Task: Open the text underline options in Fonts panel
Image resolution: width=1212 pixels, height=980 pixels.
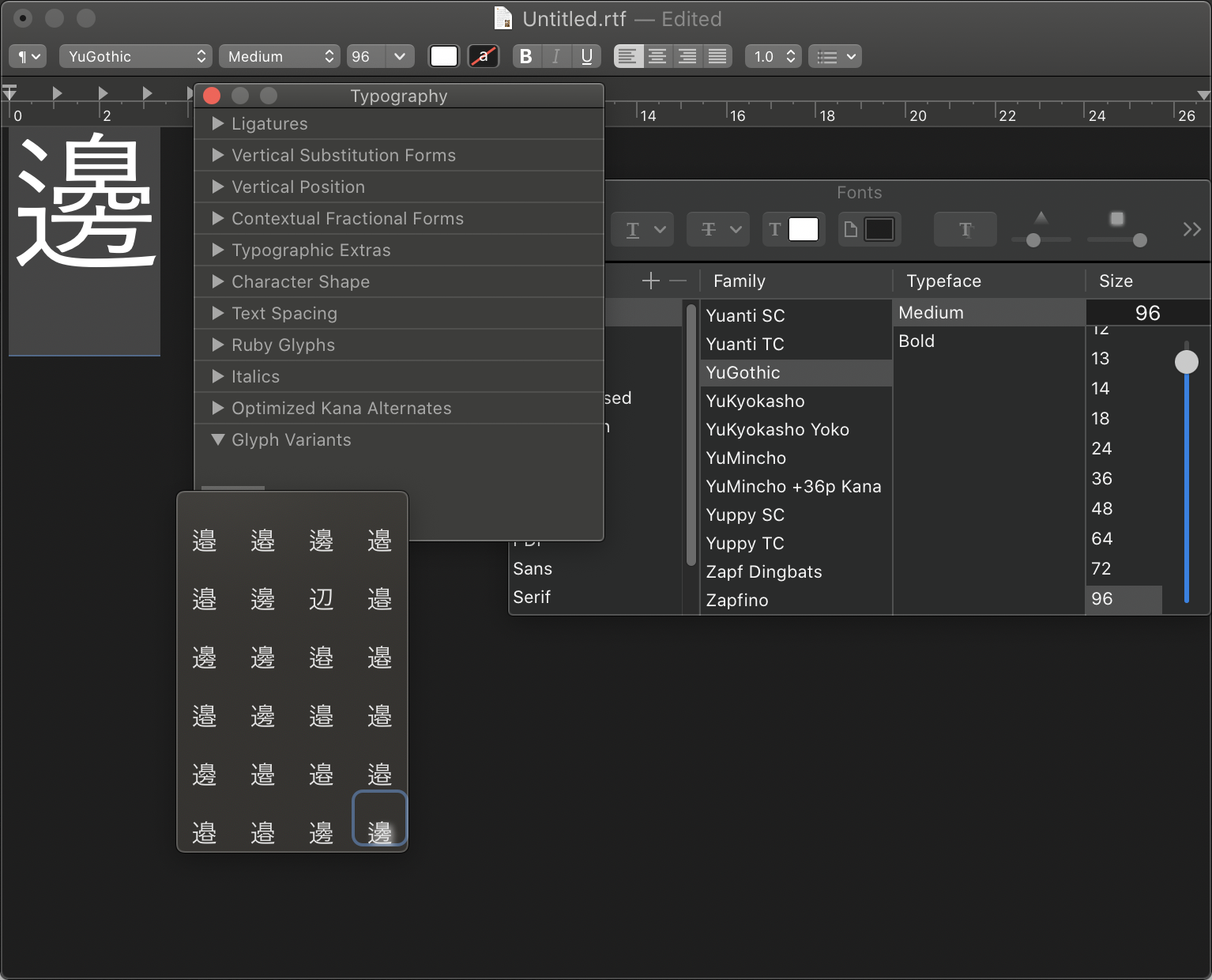Action: pyautogui.click(x=642, y=229)
